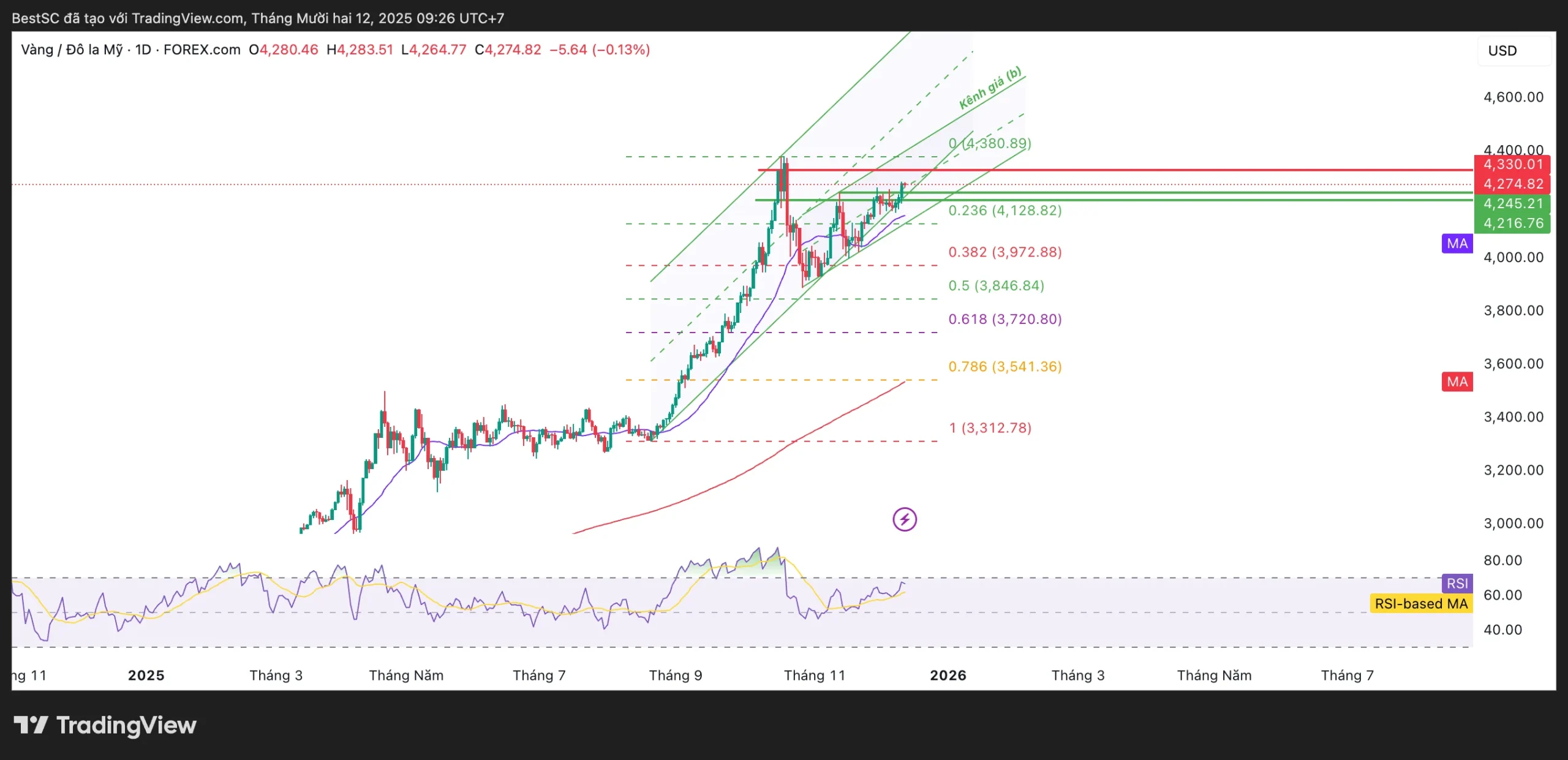The image size is (1568, 760).
Task: Select the purple RSI label tag
Action: pos(1457,583)
